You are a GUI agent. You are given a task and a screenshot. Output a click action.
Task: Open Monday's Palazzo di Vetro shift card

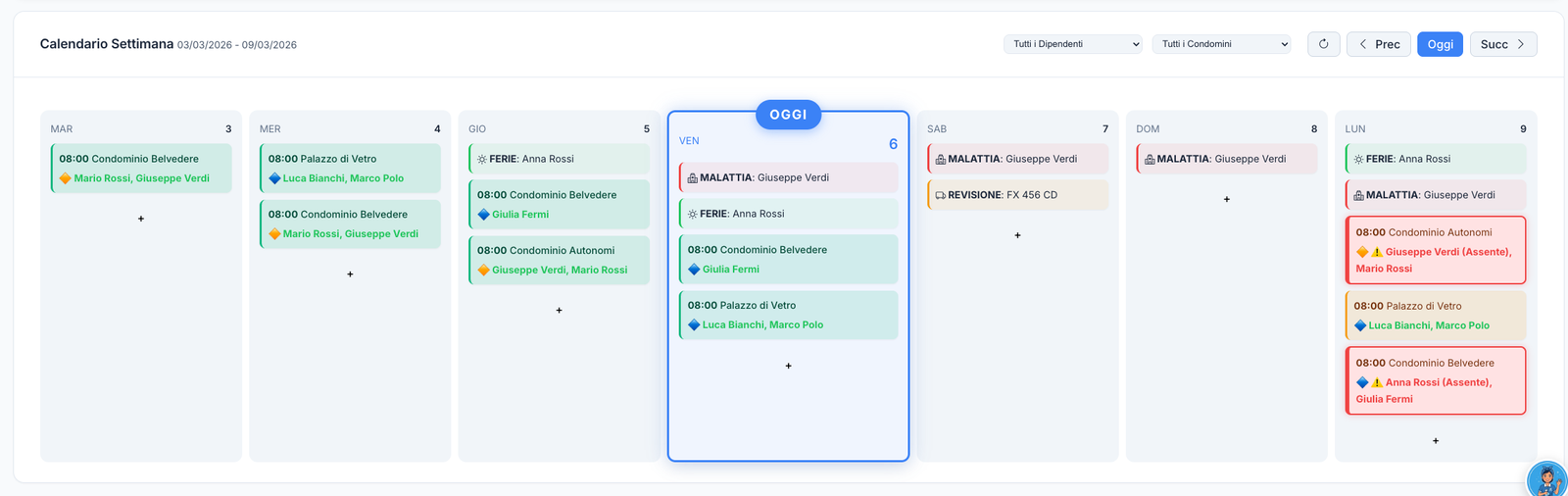[x=1436, y=315]
